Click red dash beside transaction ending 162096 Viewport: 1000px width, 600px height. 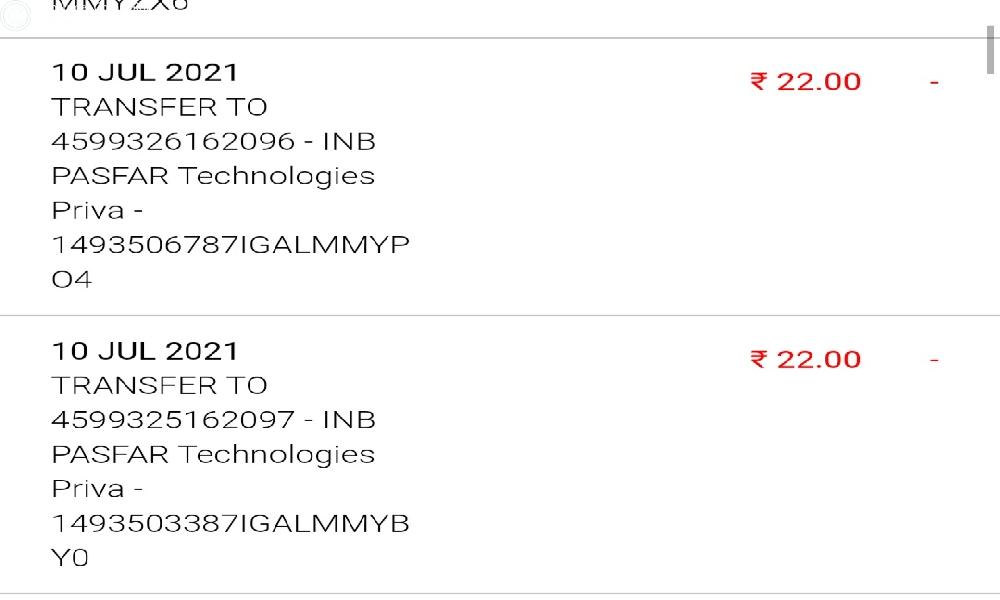(x=934, y=82)
